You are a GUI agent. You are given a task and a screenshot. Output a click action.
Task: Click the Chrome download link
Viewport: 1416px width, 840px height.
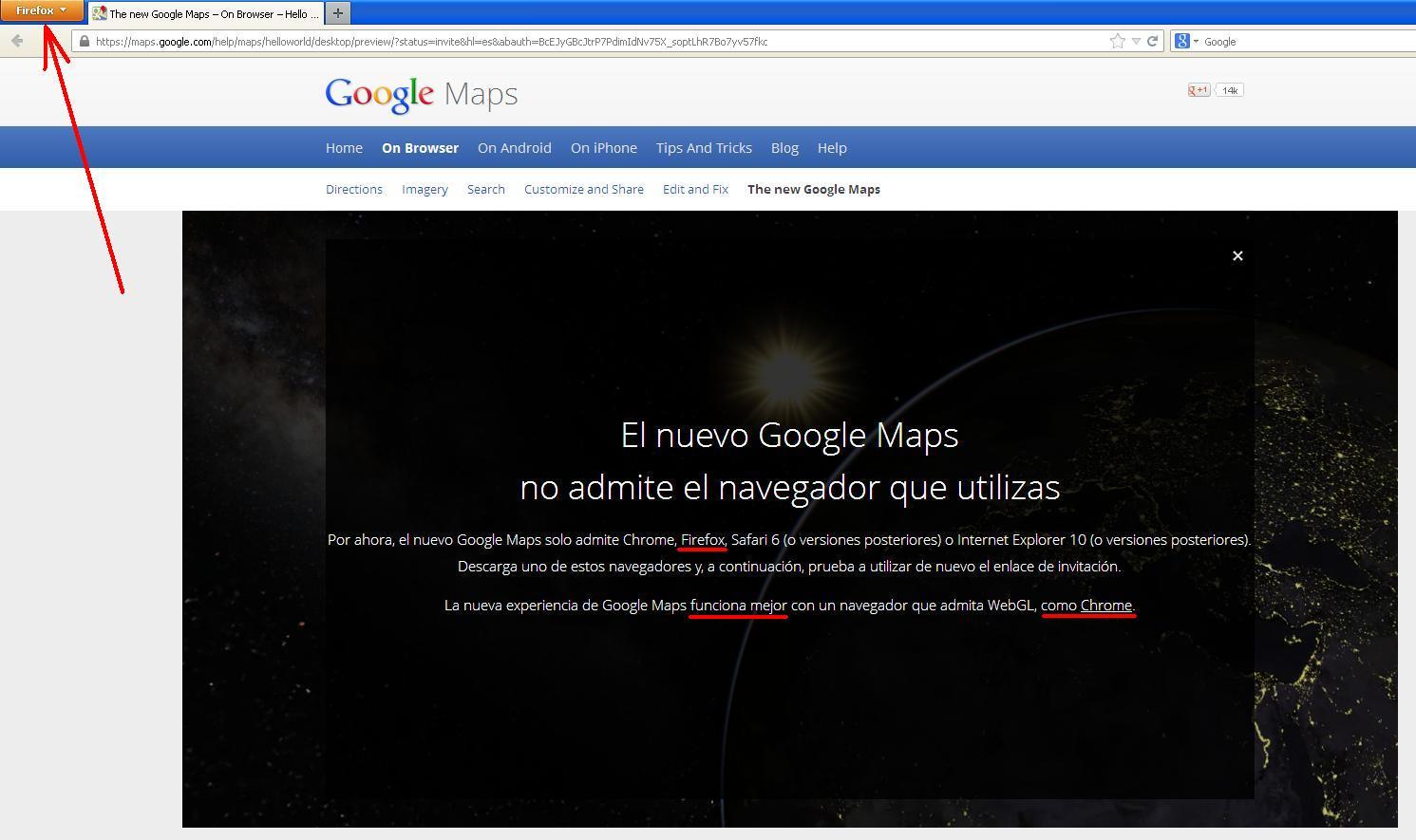coord(1106,605)
